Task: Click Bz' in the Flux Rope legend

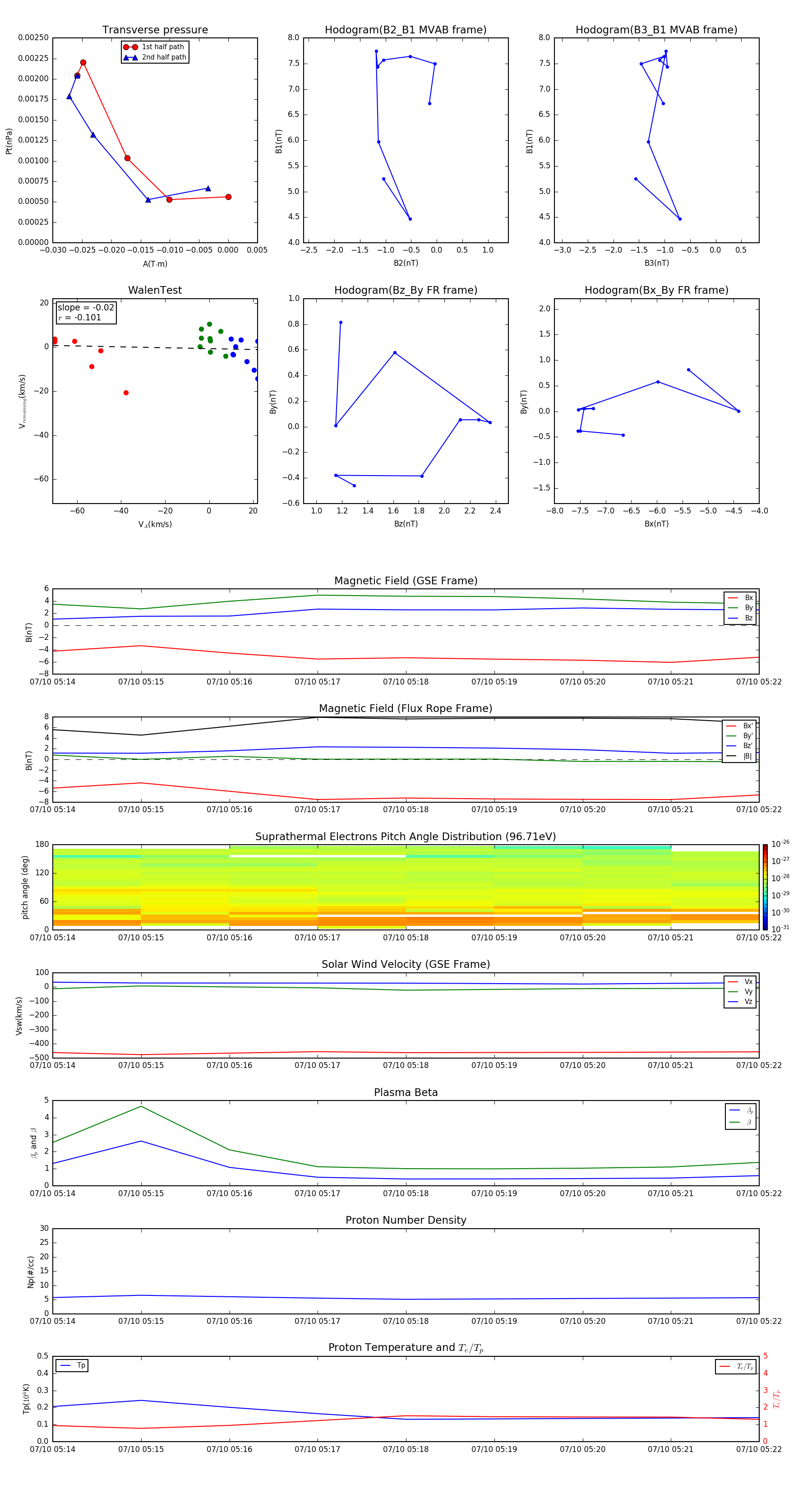Action: tap(748, 746)
